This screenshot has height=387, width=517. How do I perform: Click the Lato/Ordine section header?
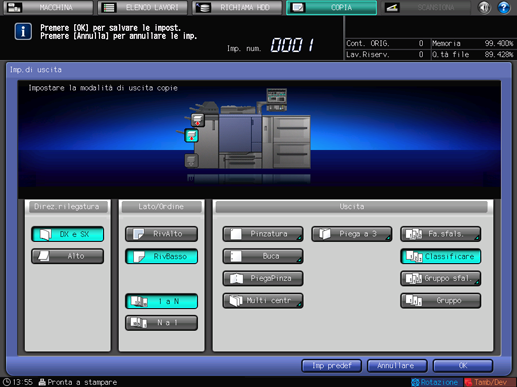[x=161, y=207]
